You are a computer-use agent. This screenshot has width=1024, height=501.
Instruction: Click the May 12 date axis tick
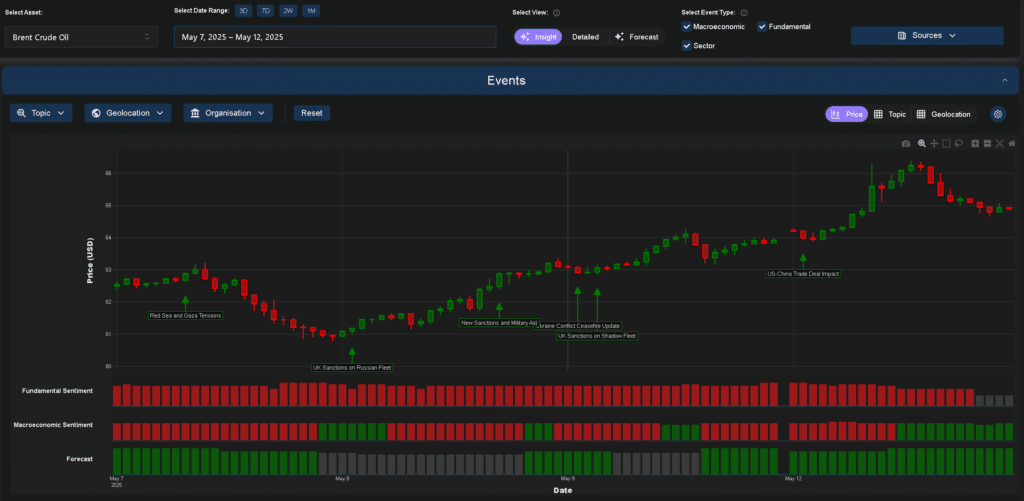point(793,479)
